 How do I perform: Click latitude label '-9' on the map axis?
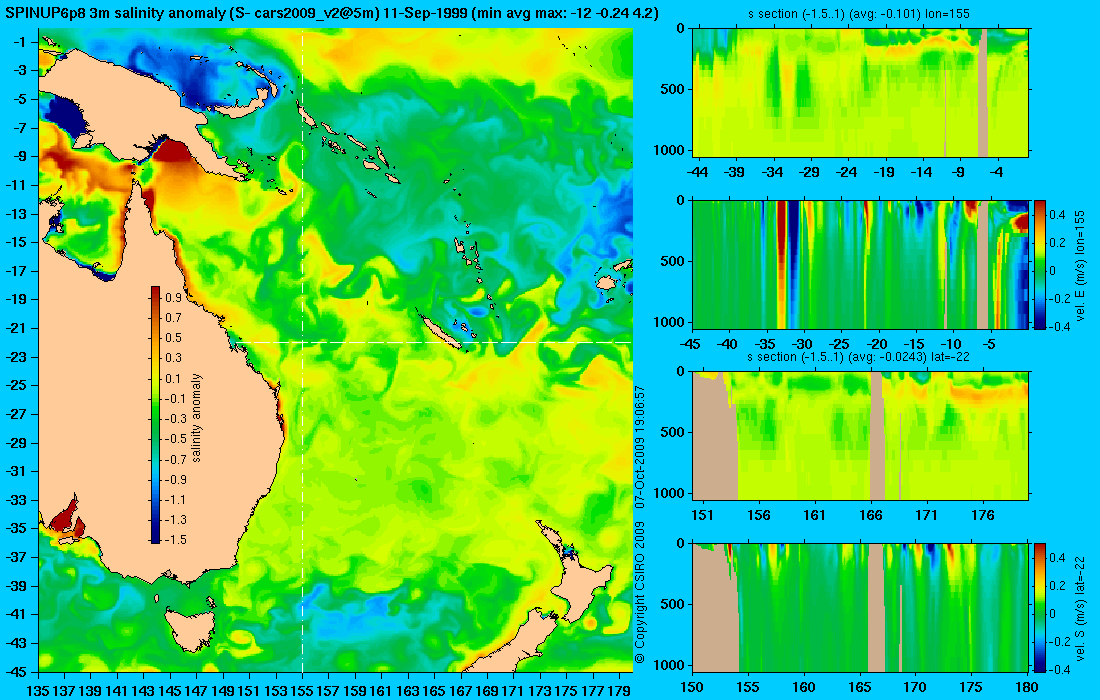coord(19,156)
